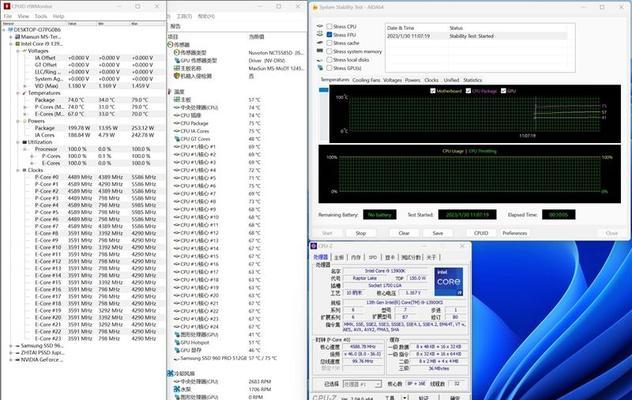
Task: Open the Tools menu in HWMonitor
Action: [x=41, y=16]
